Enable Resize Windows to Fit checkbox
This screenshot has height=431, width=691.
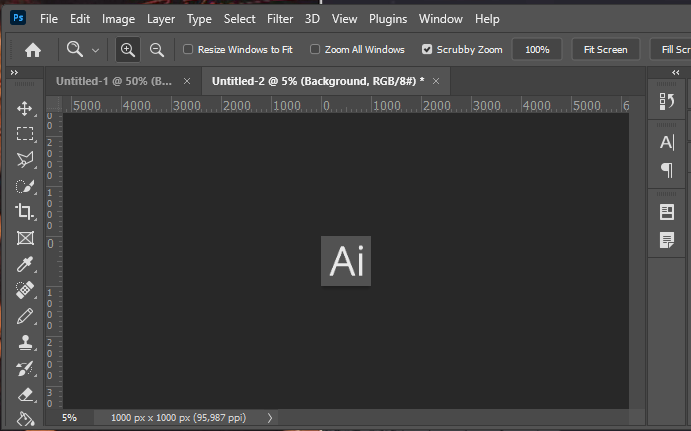[x=188, y=49]
